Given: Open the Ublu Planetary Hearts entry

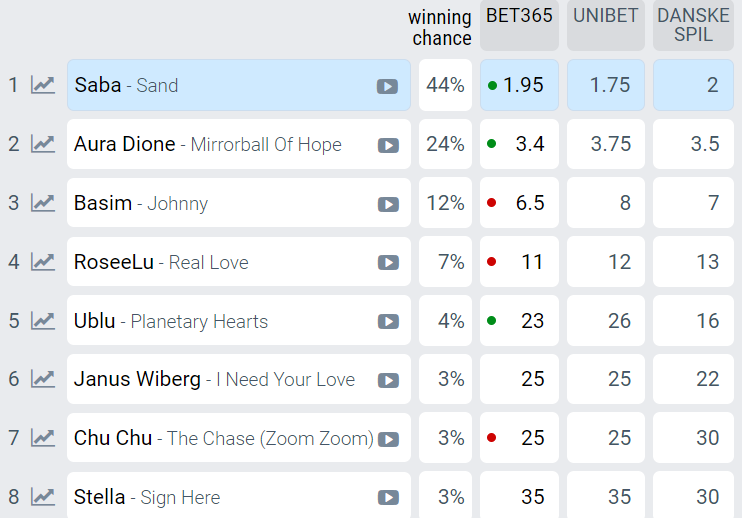Looking at the screenshot, I should coord(238,320).
